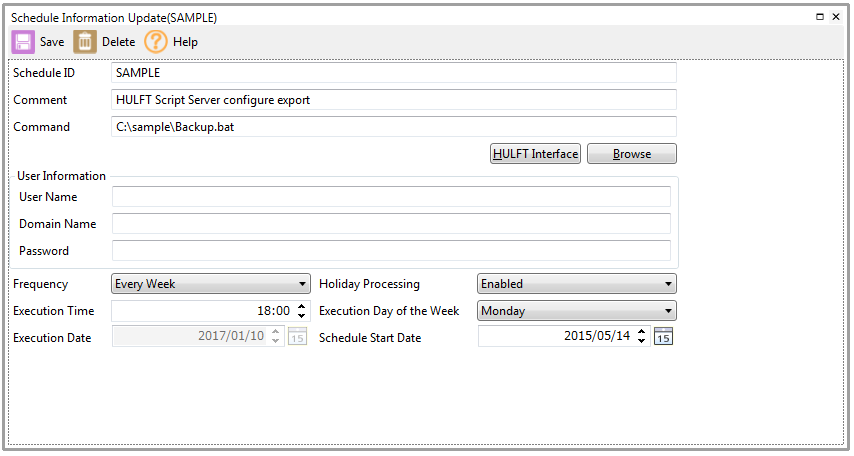Restore the window using the title bar icon

820,17
